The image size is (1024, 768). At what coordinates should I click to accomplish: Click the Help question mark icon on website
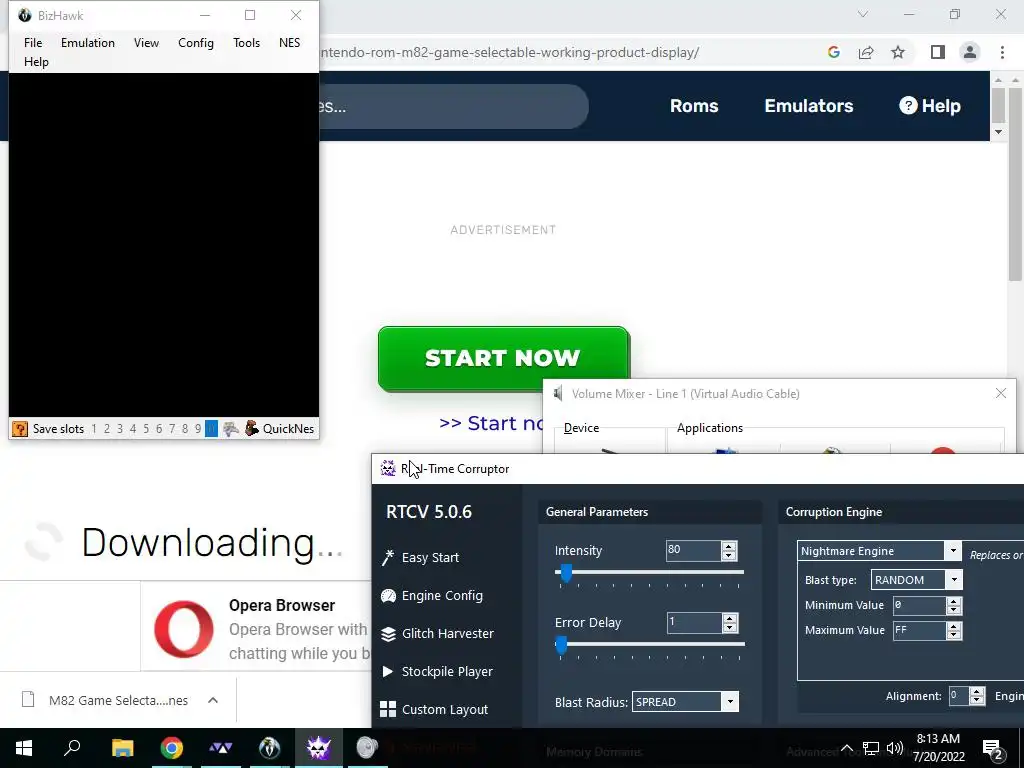click(908, 105)
